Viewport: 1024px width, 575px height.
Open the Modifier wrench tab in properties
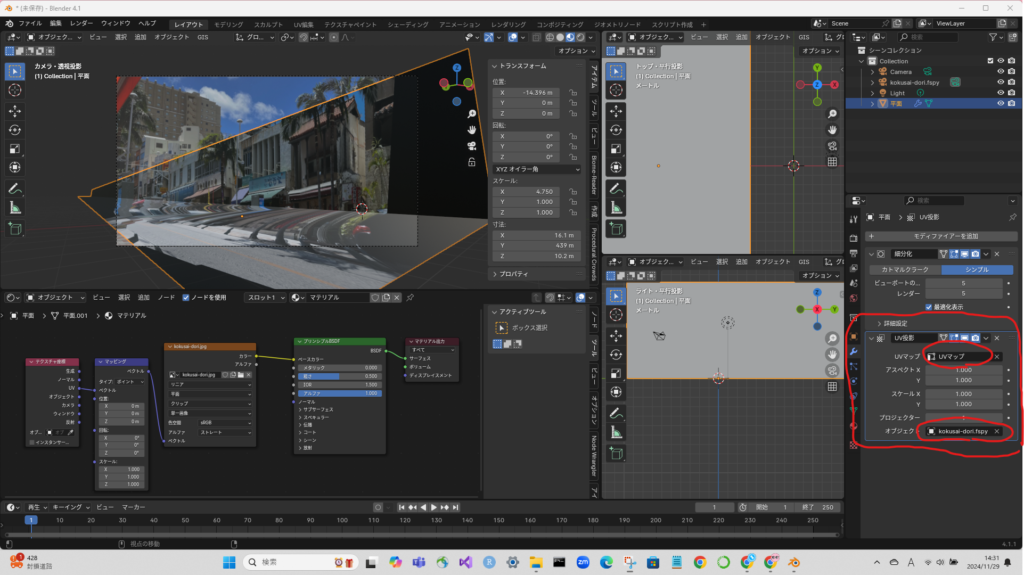(853, 351)
